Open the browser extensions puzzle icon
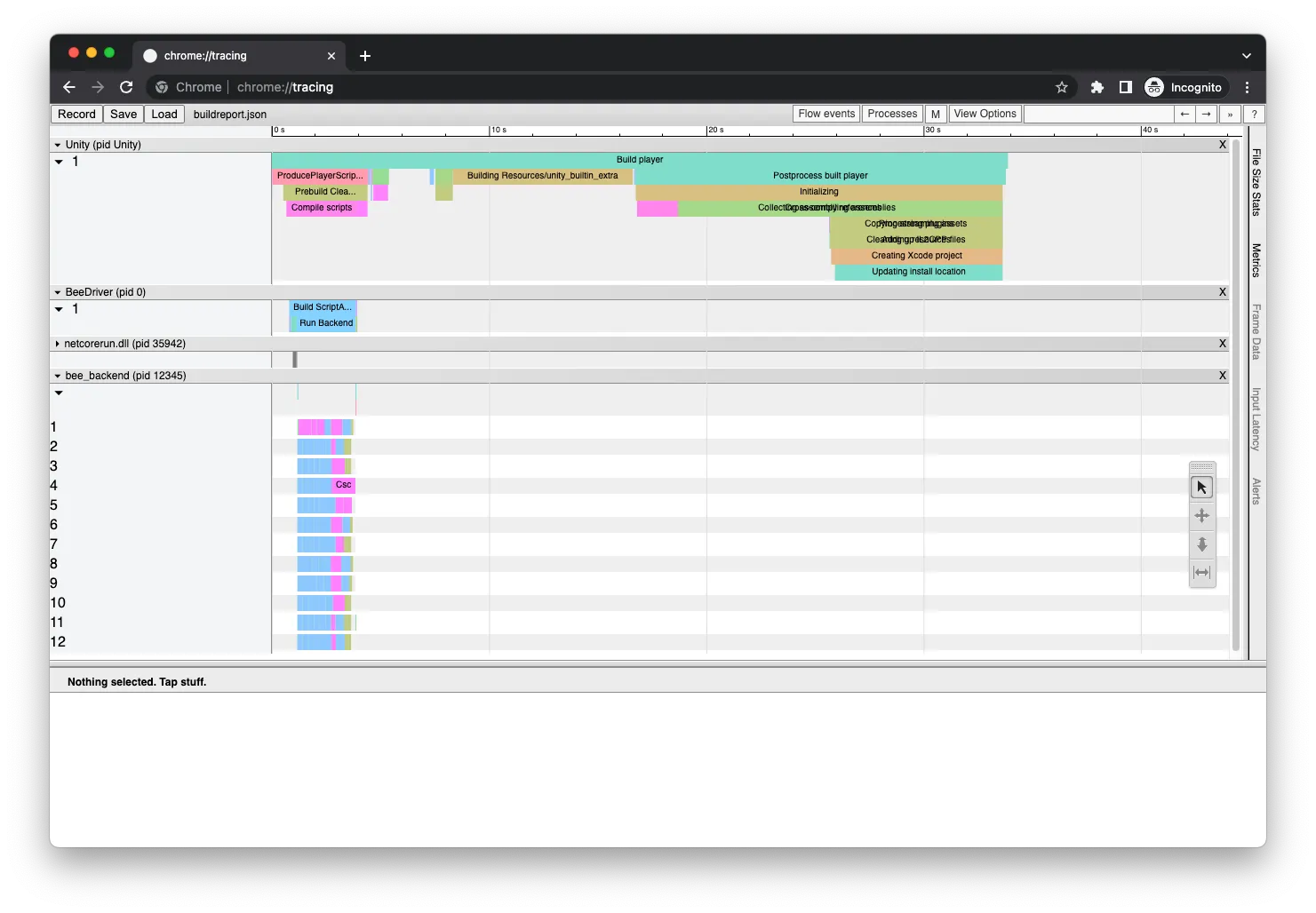 coord(1097,87)
